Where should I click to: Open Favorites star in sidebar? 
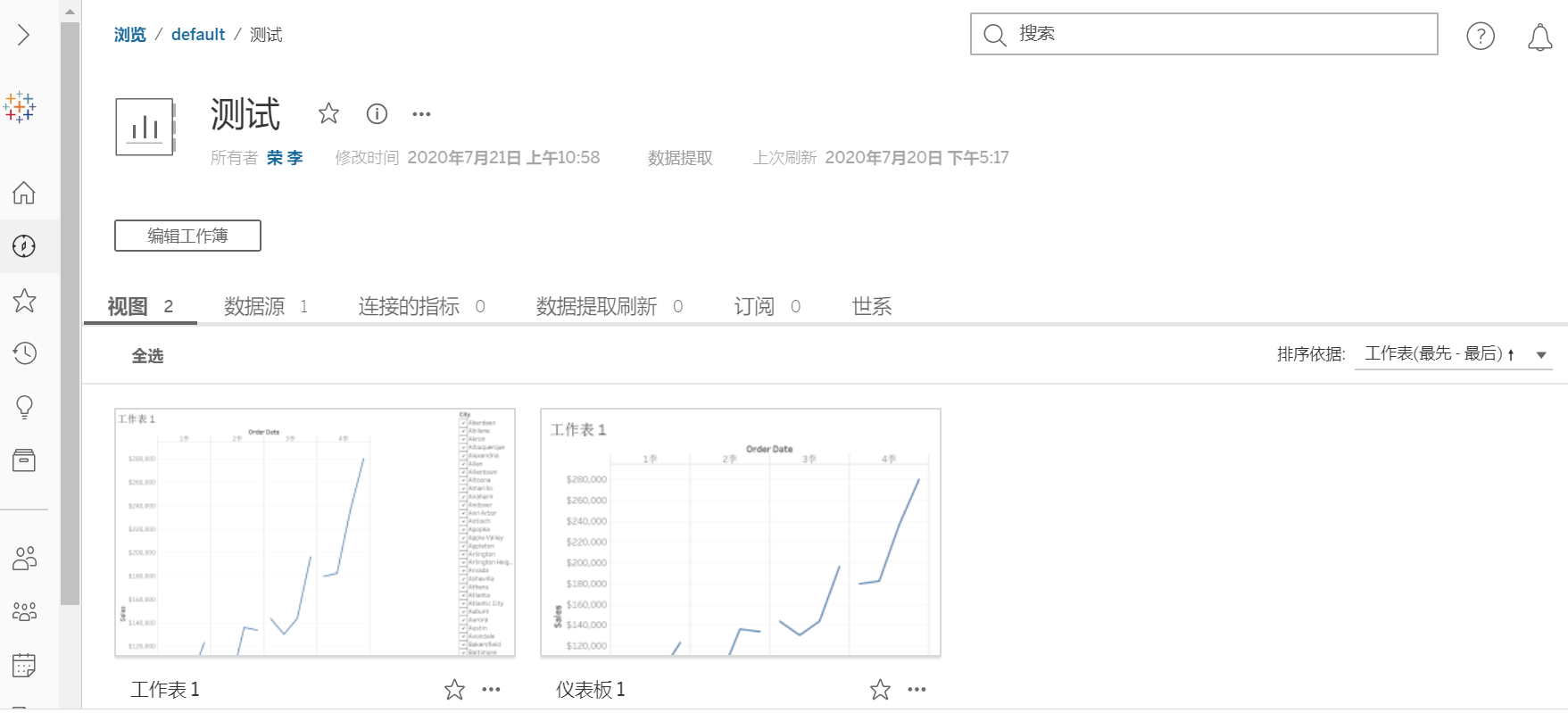pyautogui.click(x=24, y=300)
